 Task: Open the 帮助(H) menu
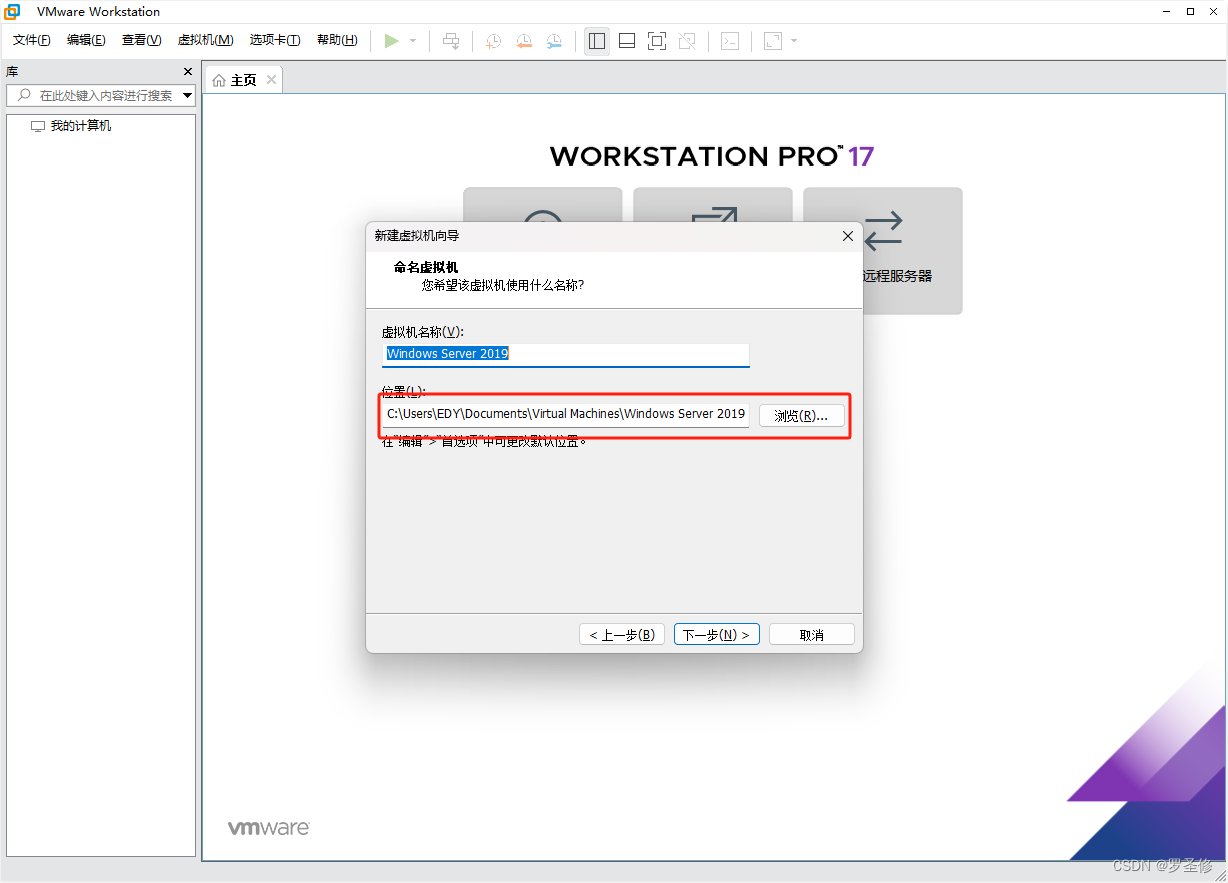(337, 40)
